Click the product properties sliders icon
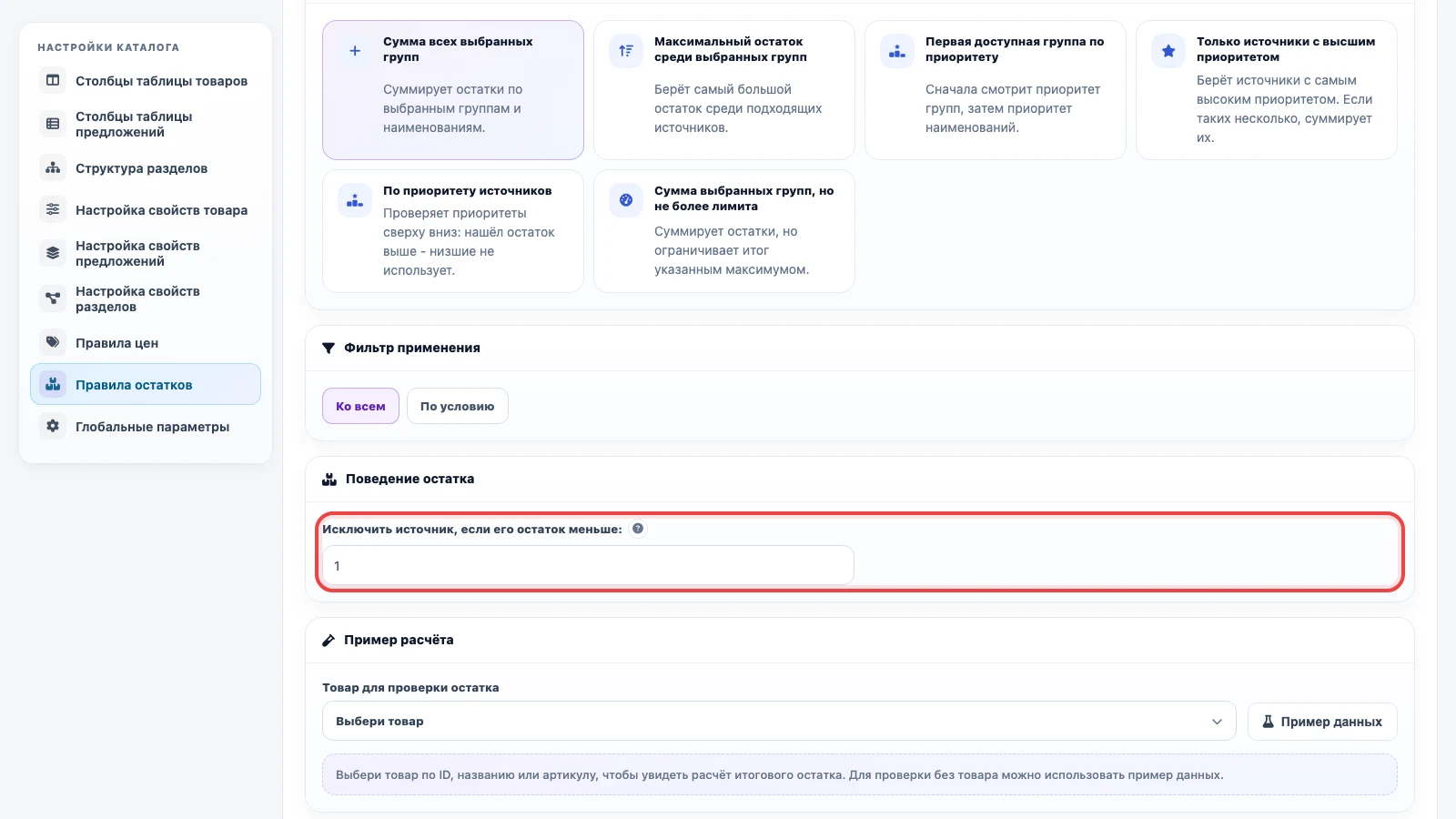Image resolution: width=1456 pixels, height=819 pixels. [53, 210]
